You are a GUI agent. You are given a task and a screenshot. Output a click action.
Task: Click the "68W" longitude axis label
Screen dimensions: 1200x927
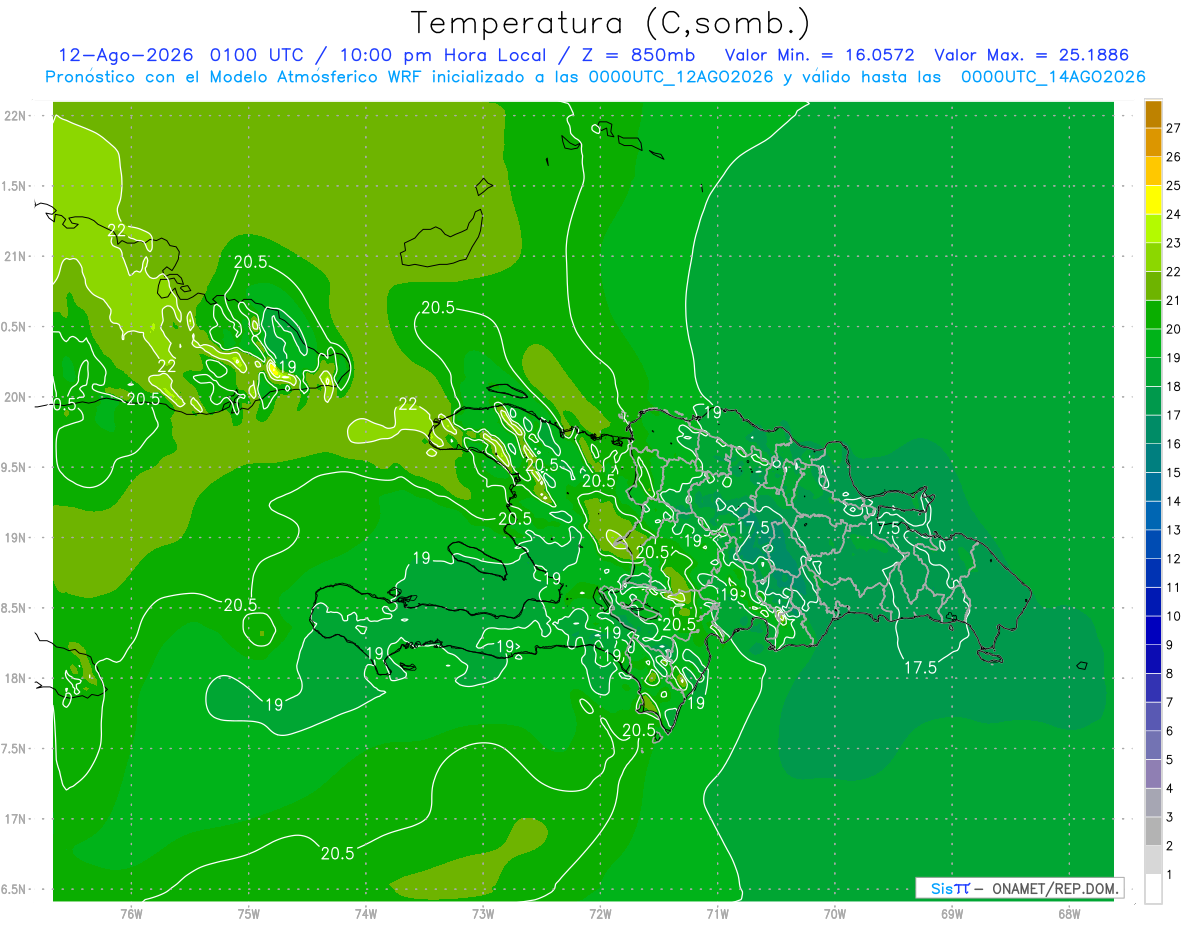coord(1069,913)
